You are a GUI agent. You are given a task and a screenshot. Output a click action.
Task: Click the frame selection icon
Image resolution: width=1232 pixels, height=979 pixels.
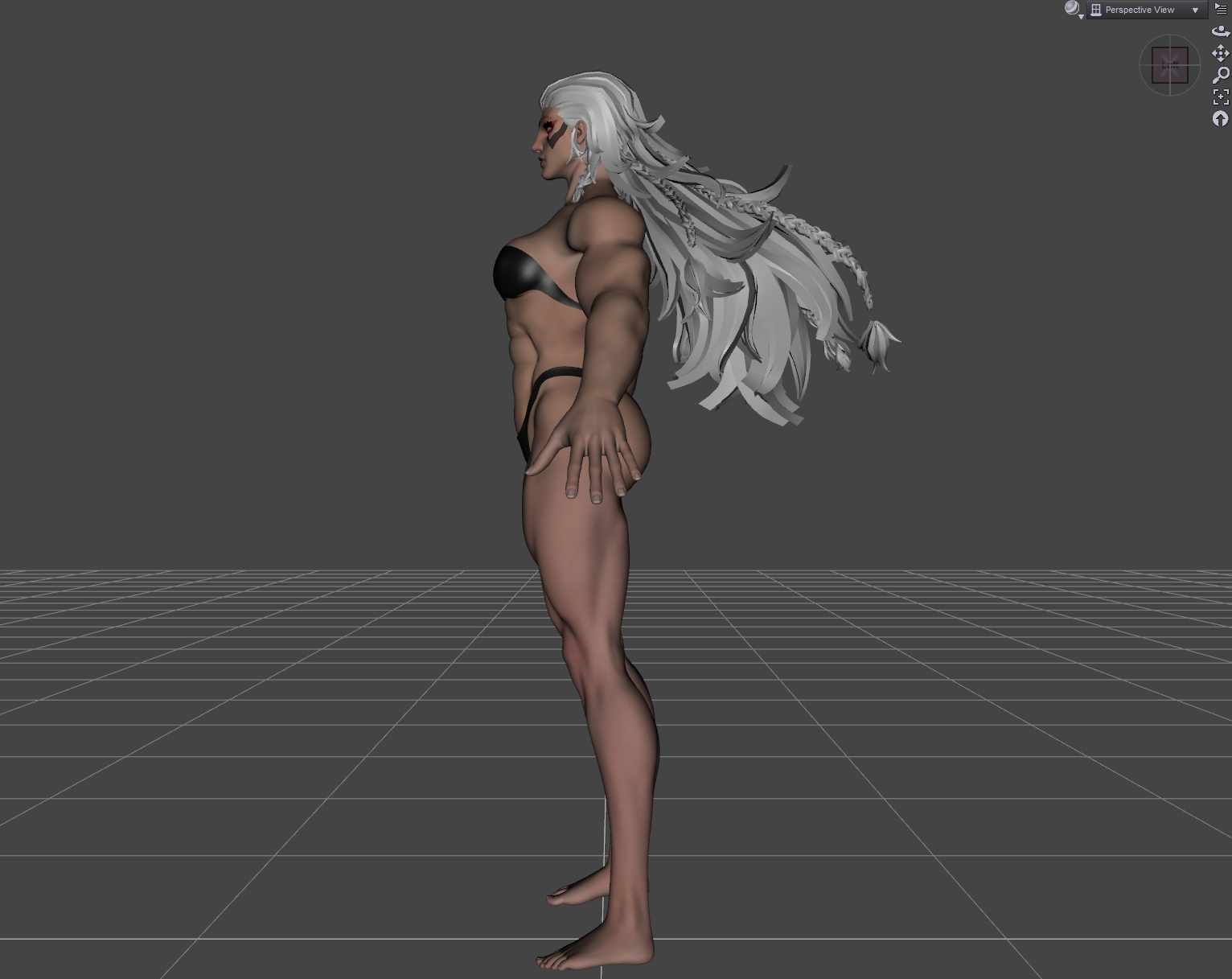click(x=1221, y=97)
